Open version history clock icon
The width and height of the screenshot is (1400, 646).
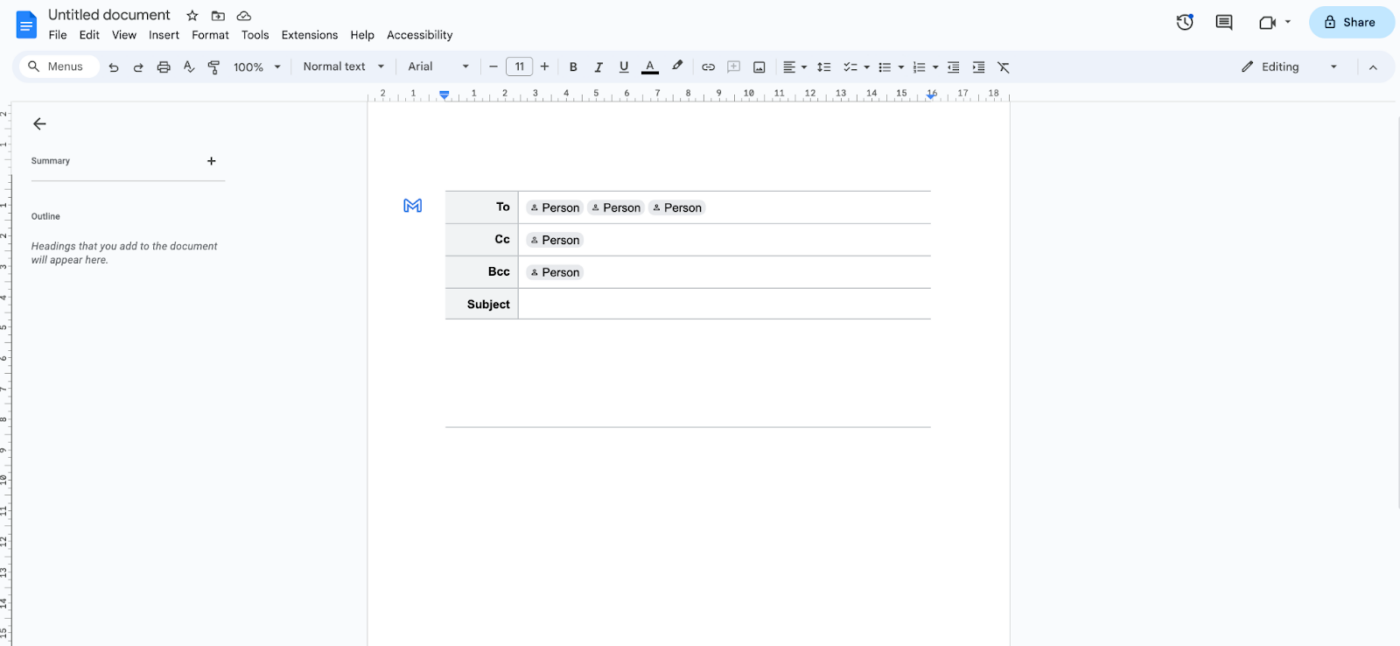tap(1184, 21)
